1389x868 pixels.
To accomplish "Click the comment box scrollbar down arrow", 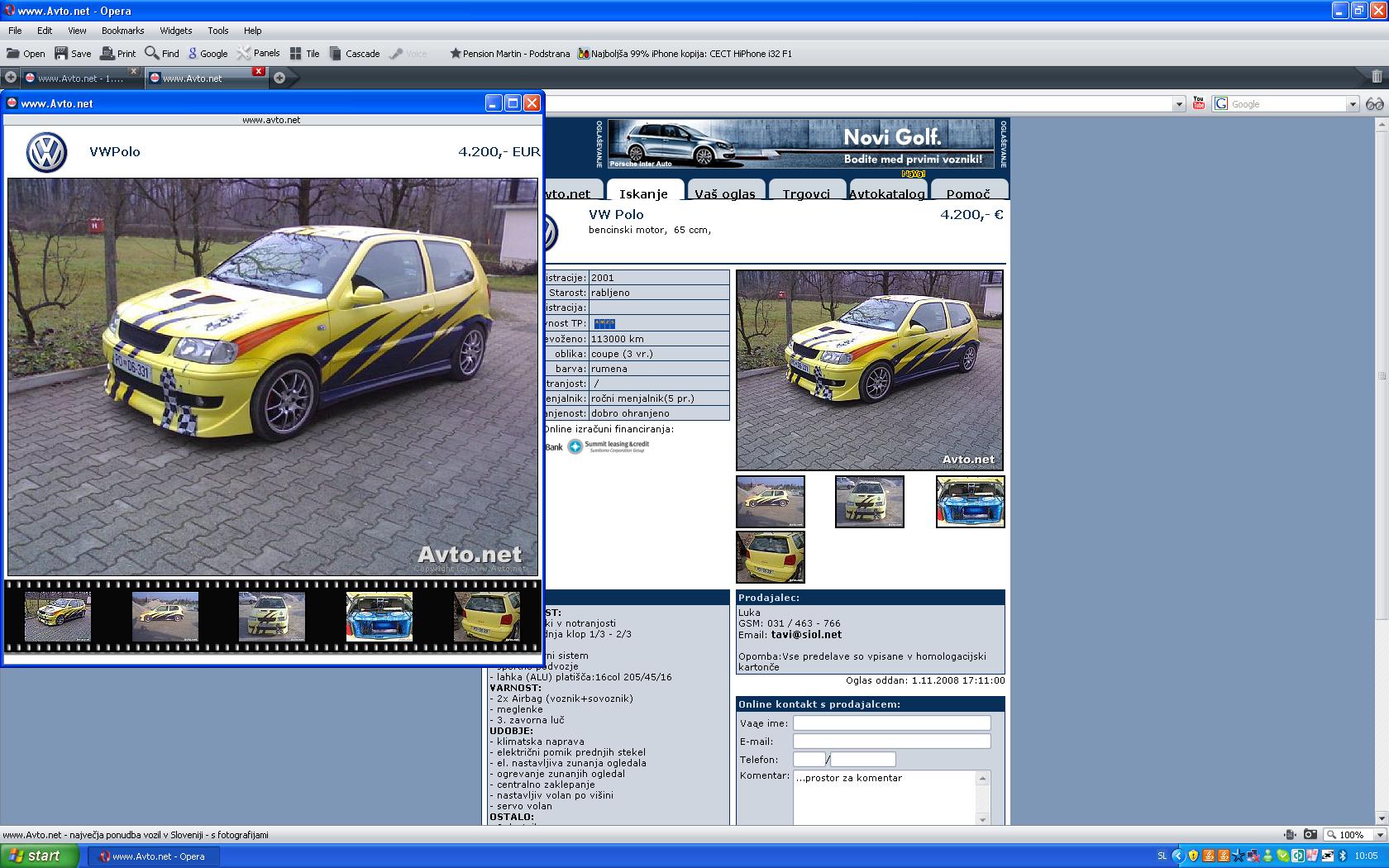I will pyautogui.click(x=983, y=819).
